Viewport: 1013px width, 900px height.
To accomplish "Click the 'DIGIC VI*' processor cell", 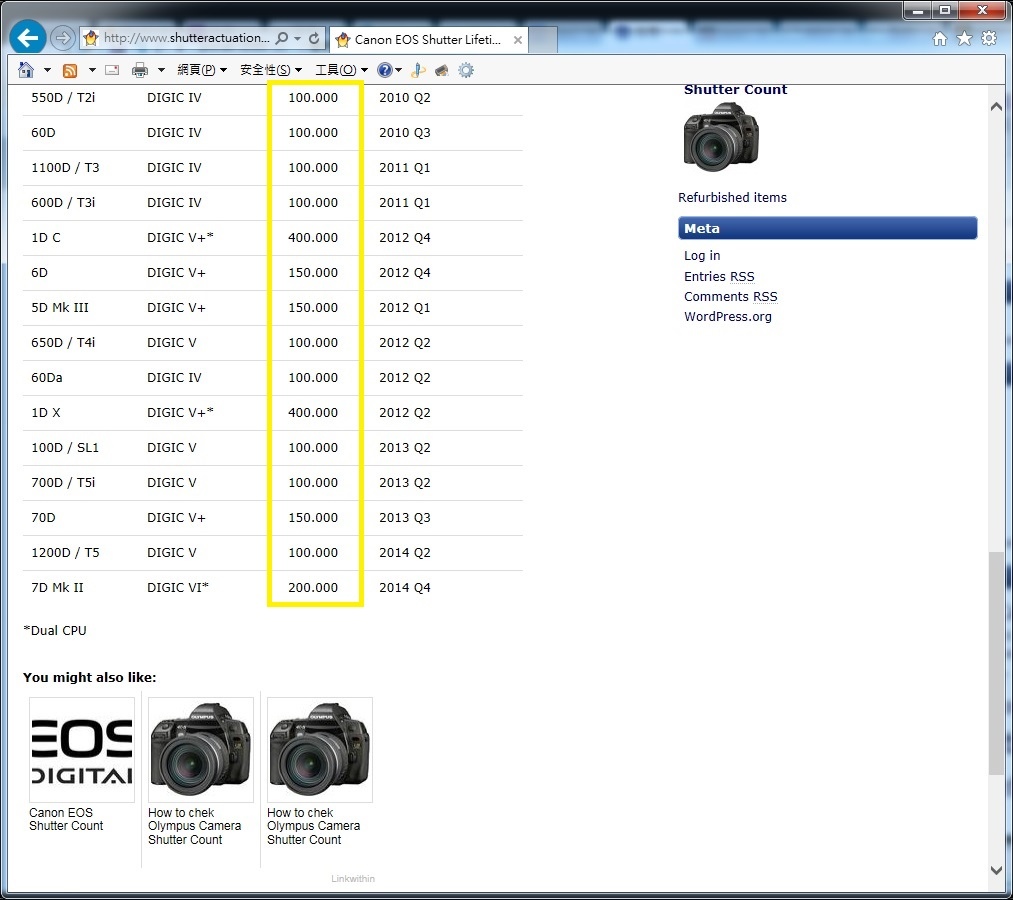I will (x=178, y=587).
